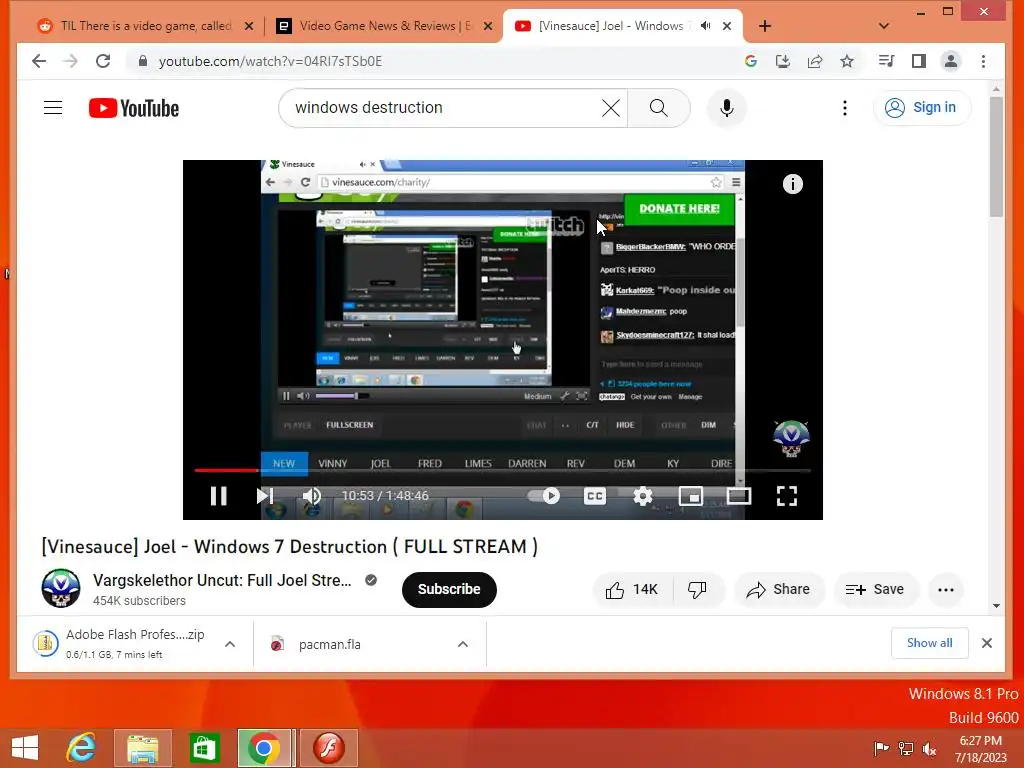Open Windows Start button

(x=25, y=747)
